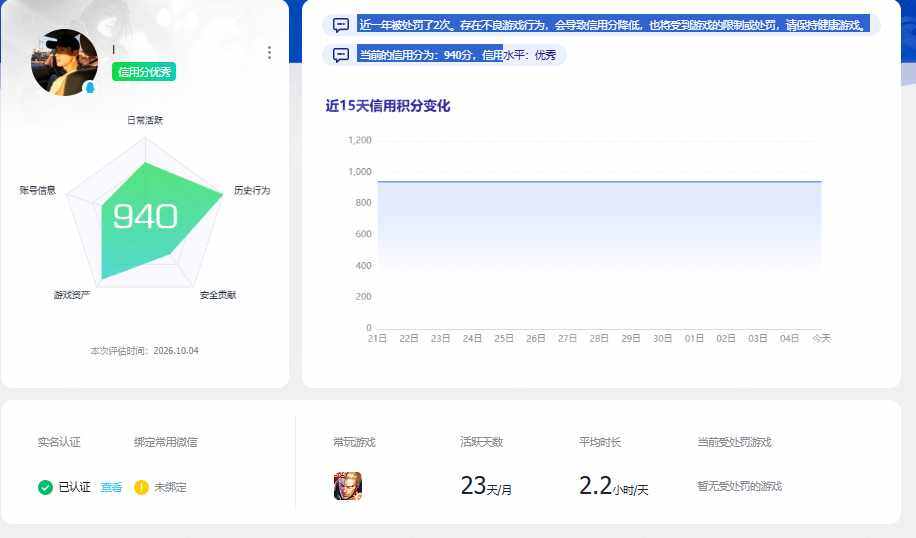Click the 已认证 status text
This screenshot has width=916, height=538.
click(x=74, y=487)
